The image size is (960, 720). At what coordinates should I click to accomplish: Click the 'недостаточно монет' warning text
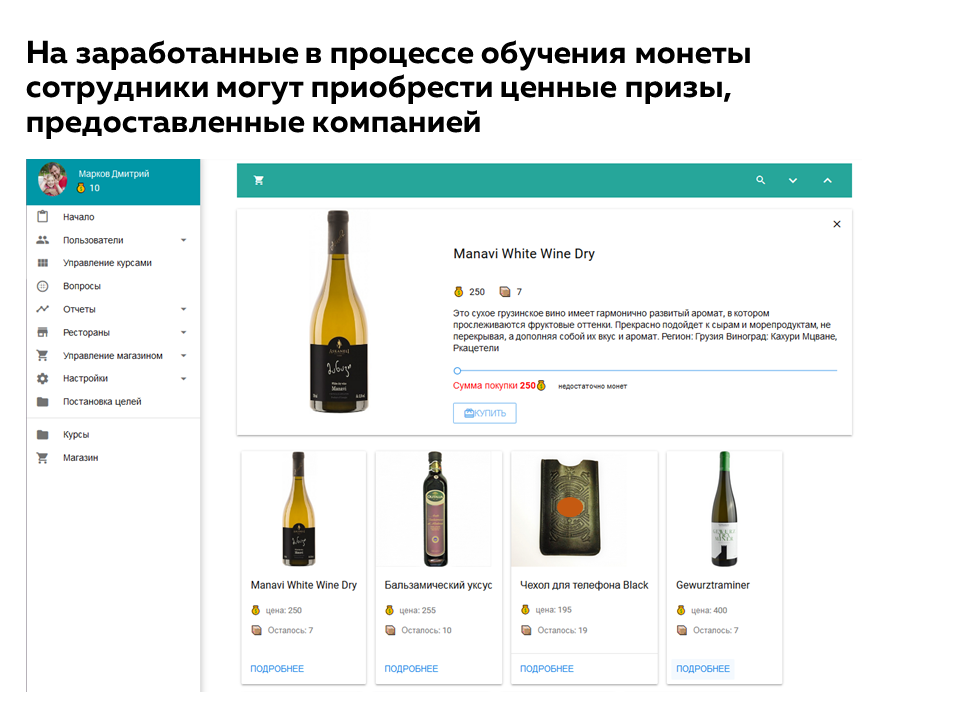tap(593, 386)
